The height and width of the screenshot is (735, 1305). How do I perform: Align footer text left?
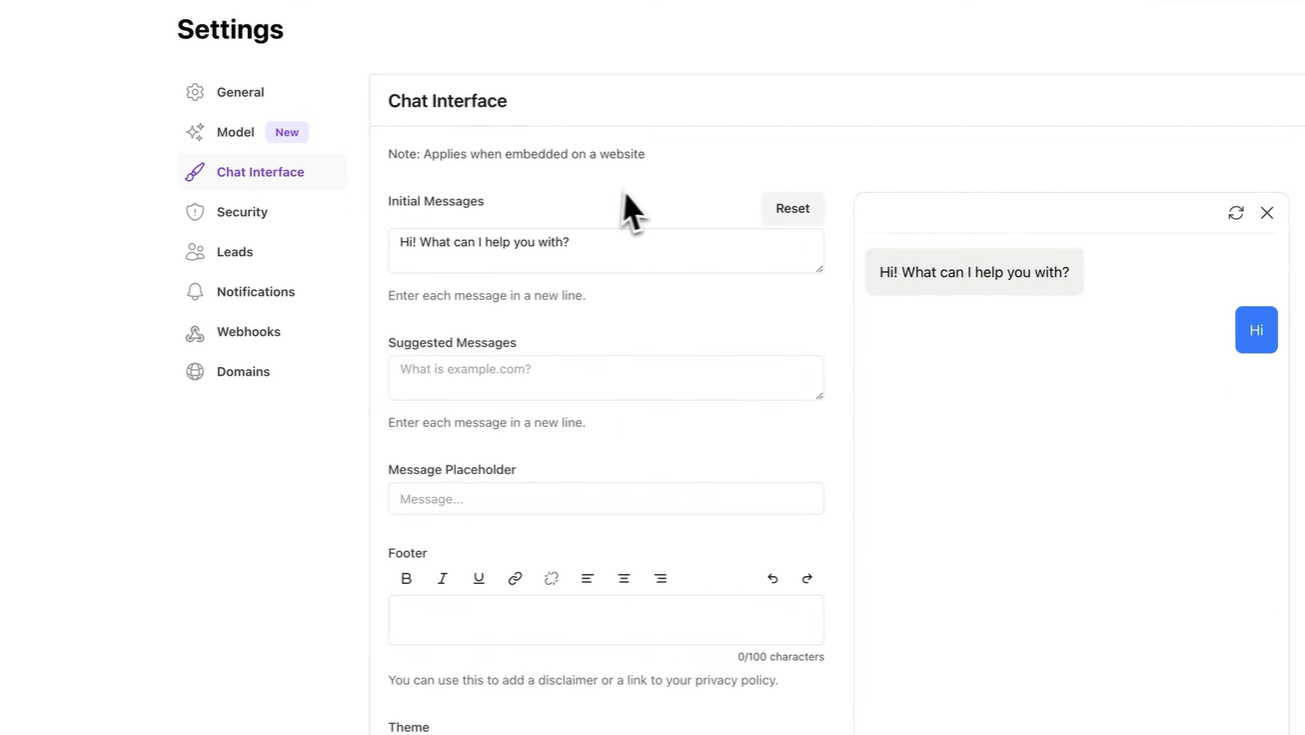click(587, 578)
